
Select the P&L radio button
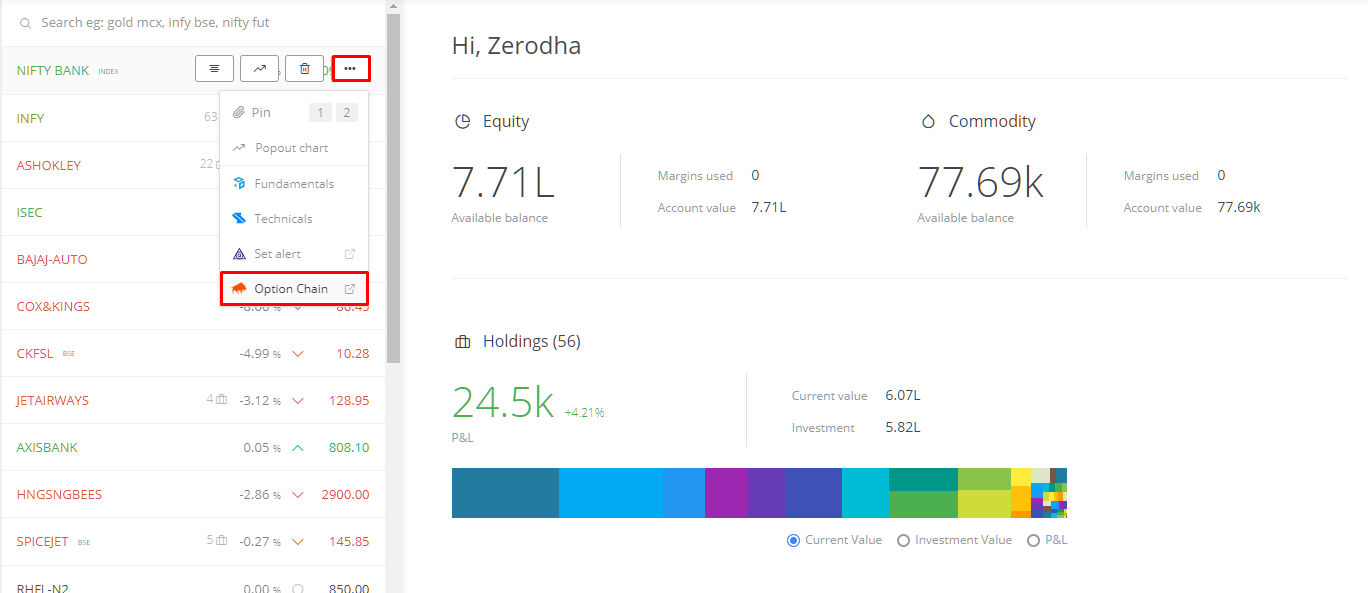pyautogui.click(x=1033, y=540)
